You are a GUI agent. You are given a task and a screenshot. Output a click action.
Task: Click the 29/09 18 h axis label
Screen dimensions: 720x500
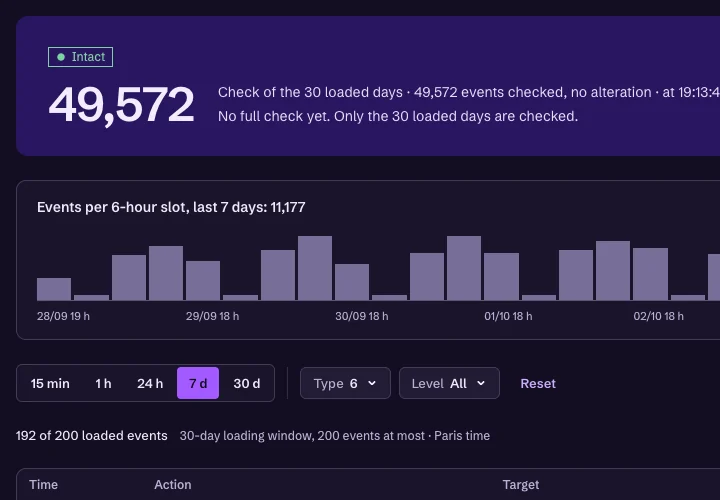[212, 316]
